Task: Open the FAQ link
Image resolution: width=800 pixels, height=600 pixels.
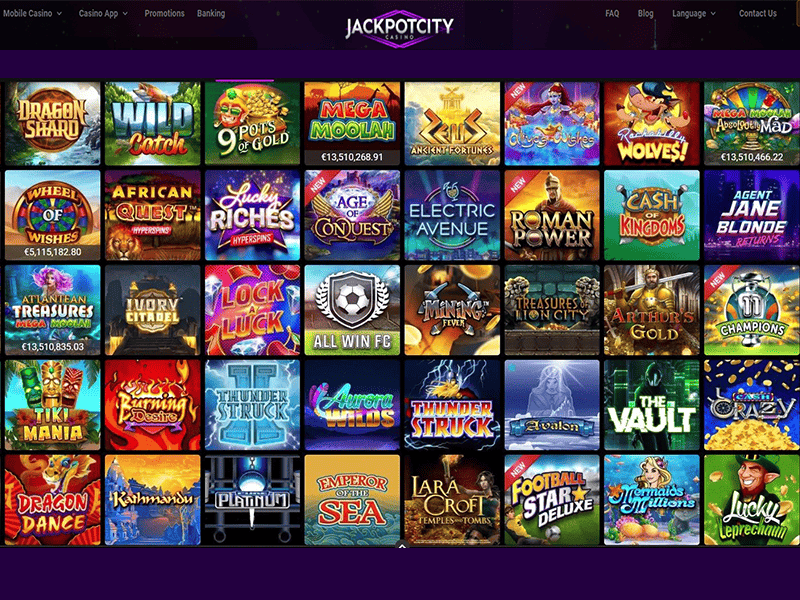Action: tap(612, 13)
